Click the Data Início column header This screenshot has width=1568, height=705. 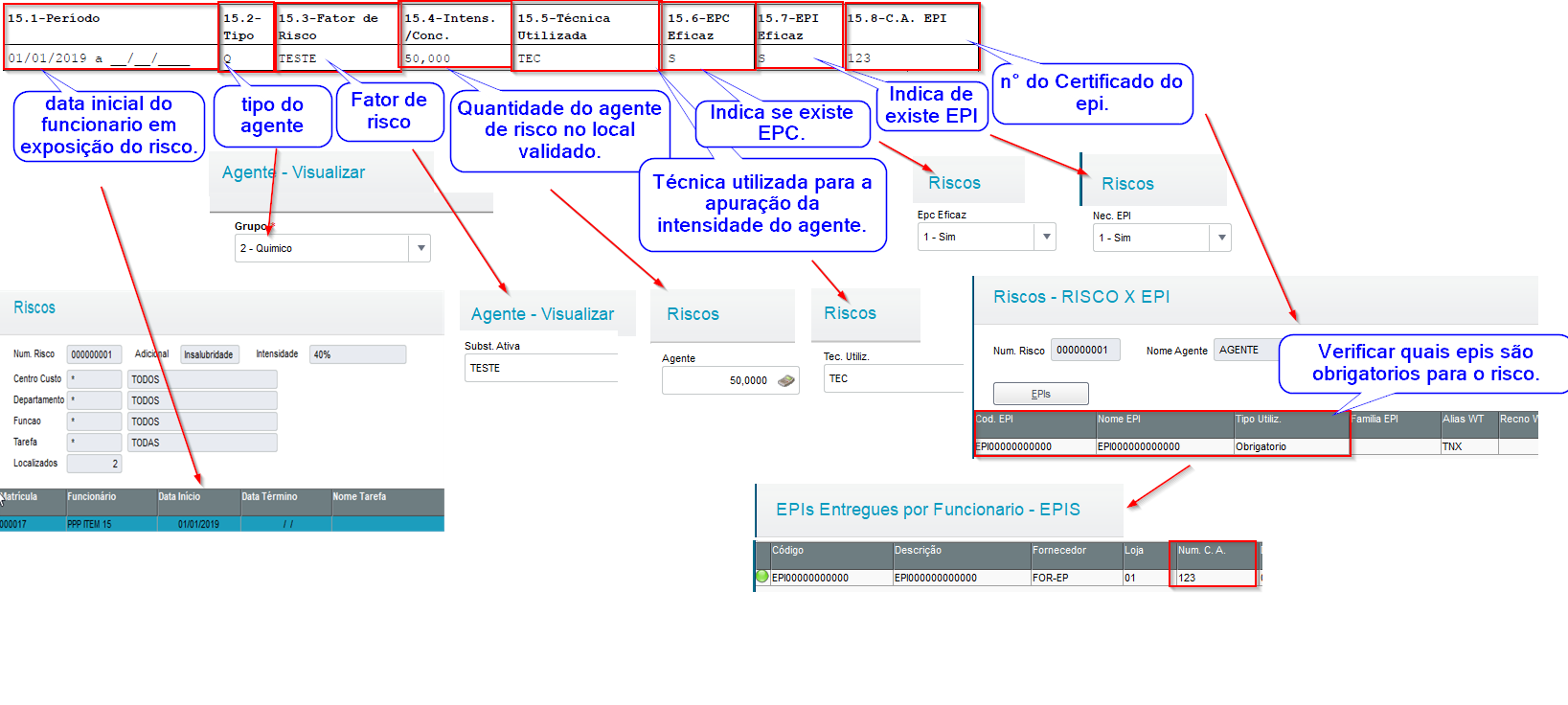198,502
